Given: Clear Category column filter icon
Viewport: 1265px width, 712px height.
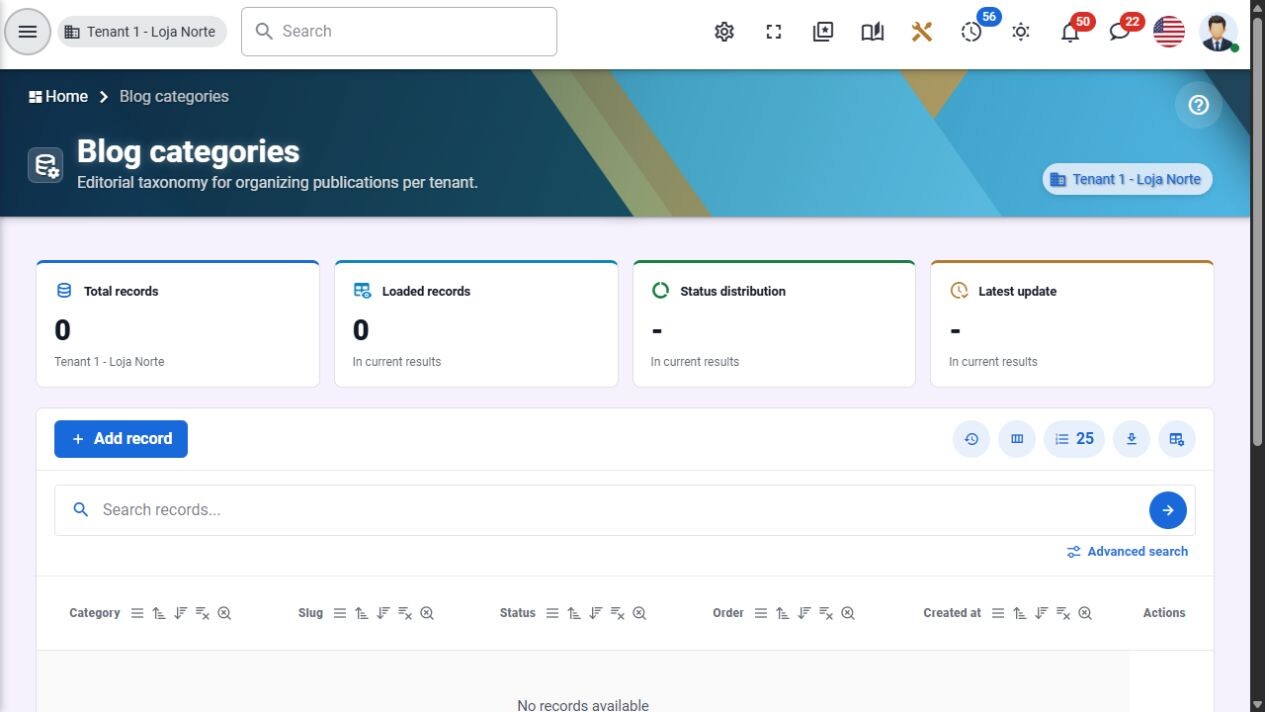Looking at the screenshot, I should coord(224,613).
